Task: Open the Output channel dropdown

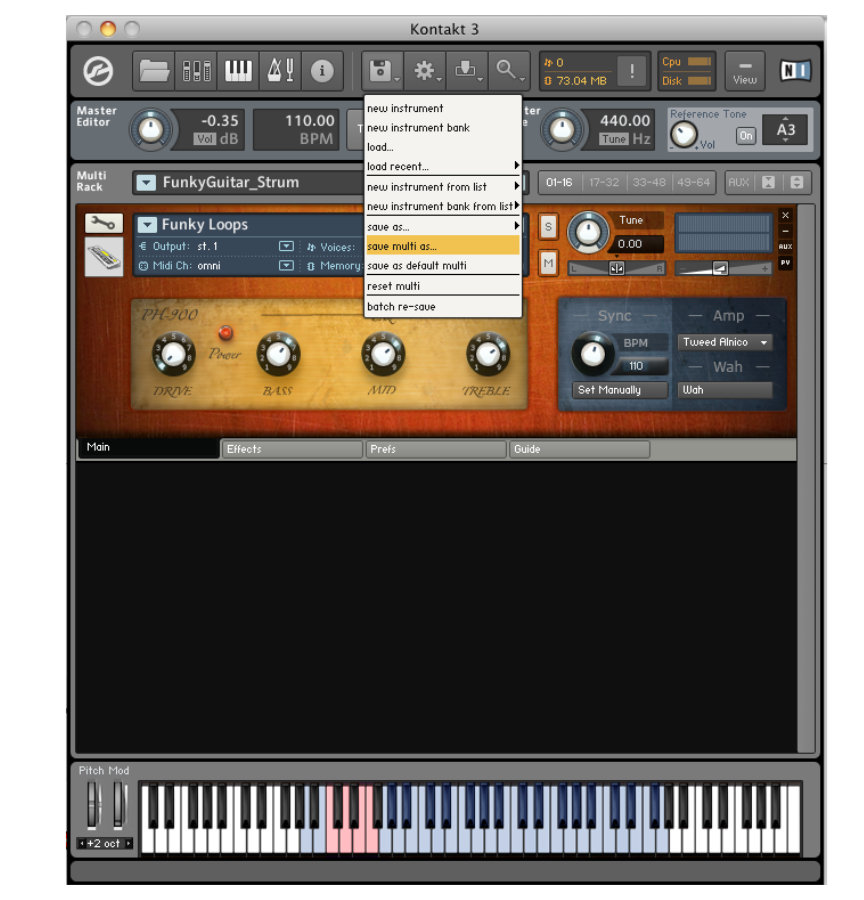Action: (x=286, y=246)
